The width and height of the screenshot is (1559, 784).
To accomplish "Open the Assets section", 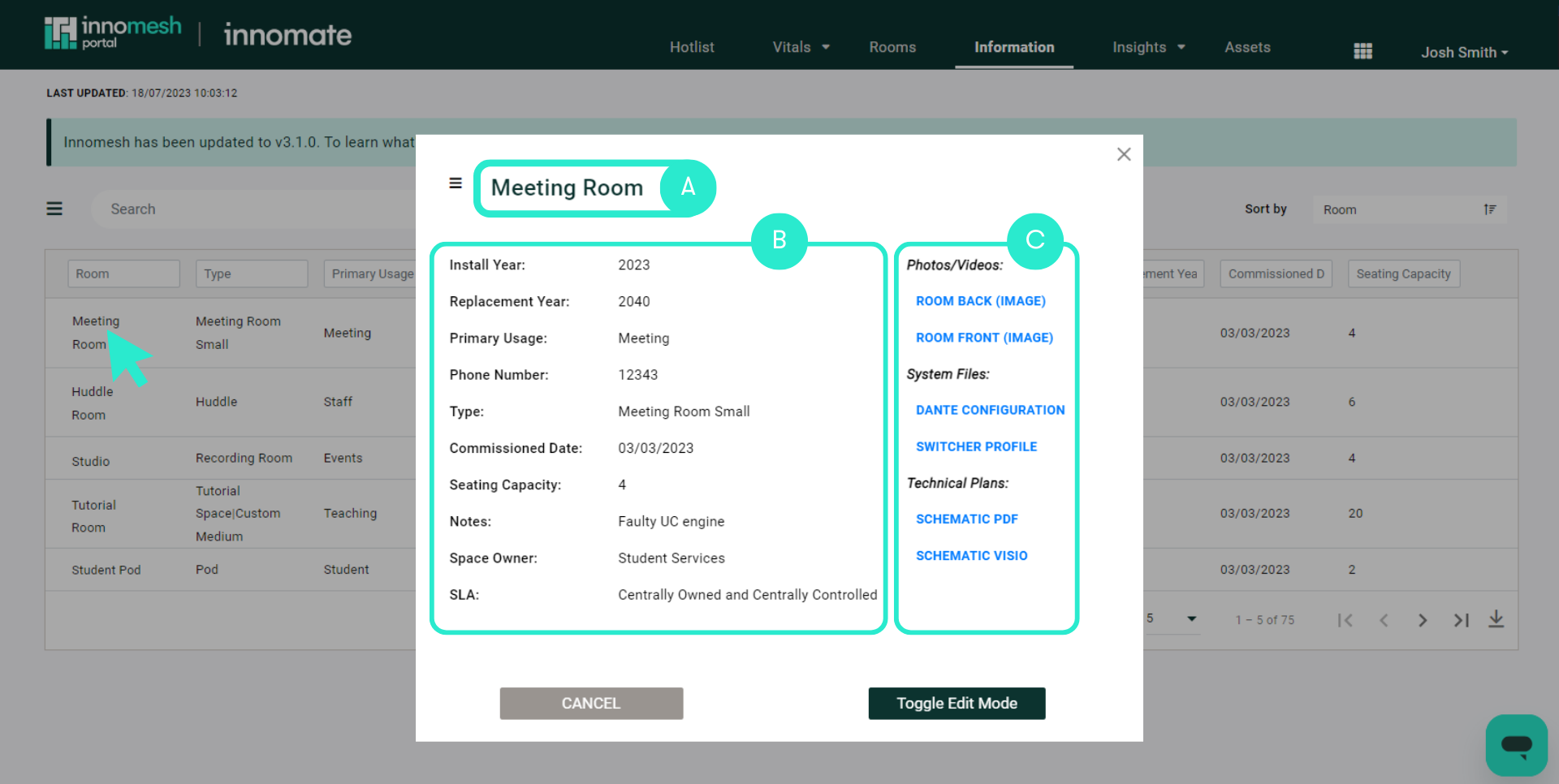I will pyautogui.click(x=1247, y=47).
